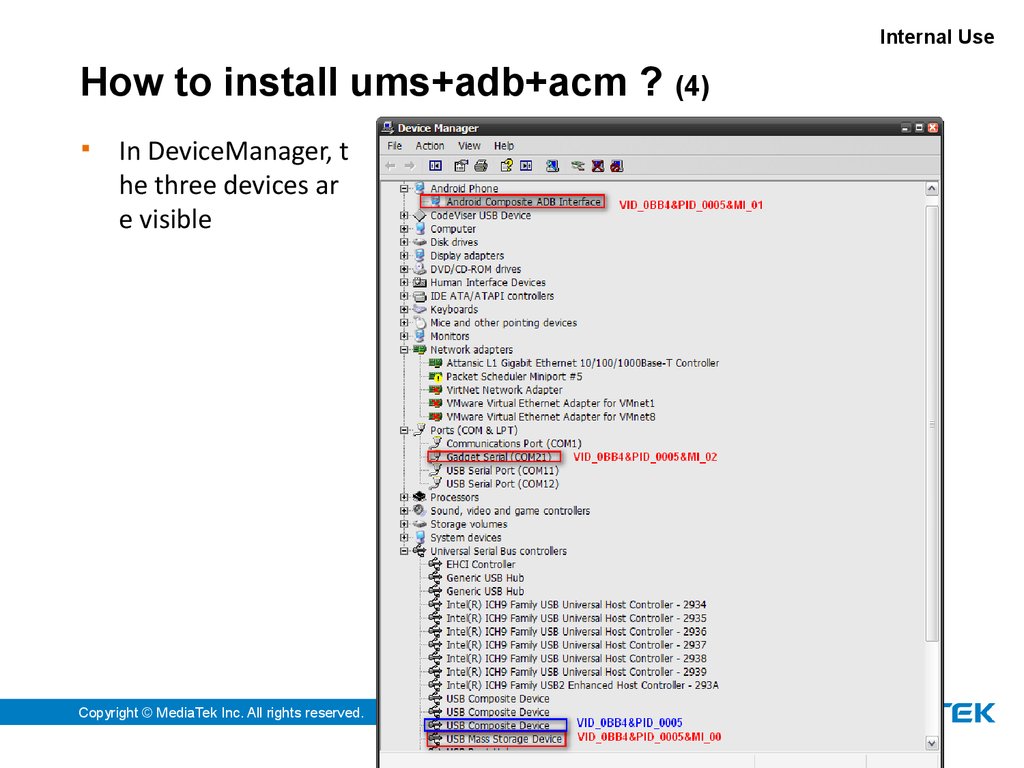Viewport: 1024px width, 768px height.
Task: Select the Host Controller - 2937 entry
Action: 576,645
